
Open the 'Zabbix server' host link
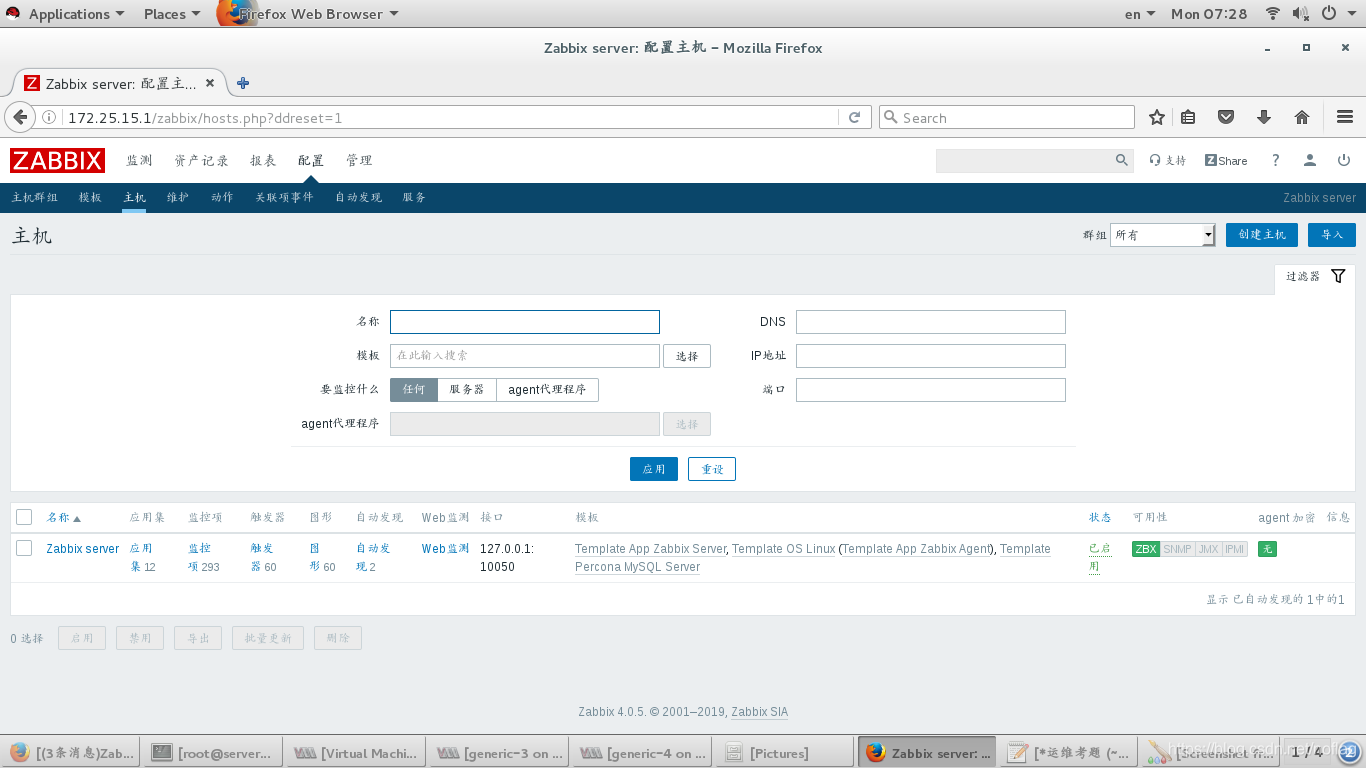(x=82, y=549)
